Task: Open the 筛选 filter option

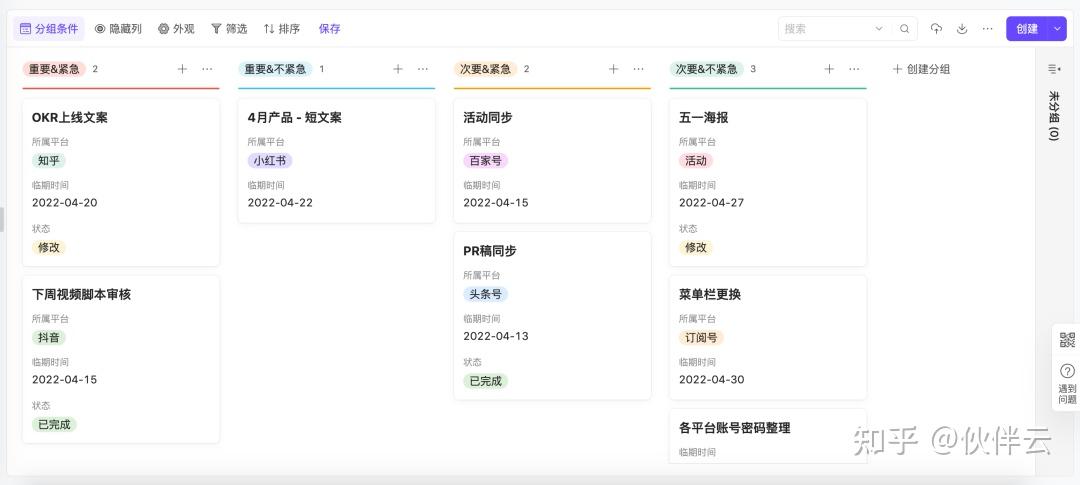Action: point(229,29)
